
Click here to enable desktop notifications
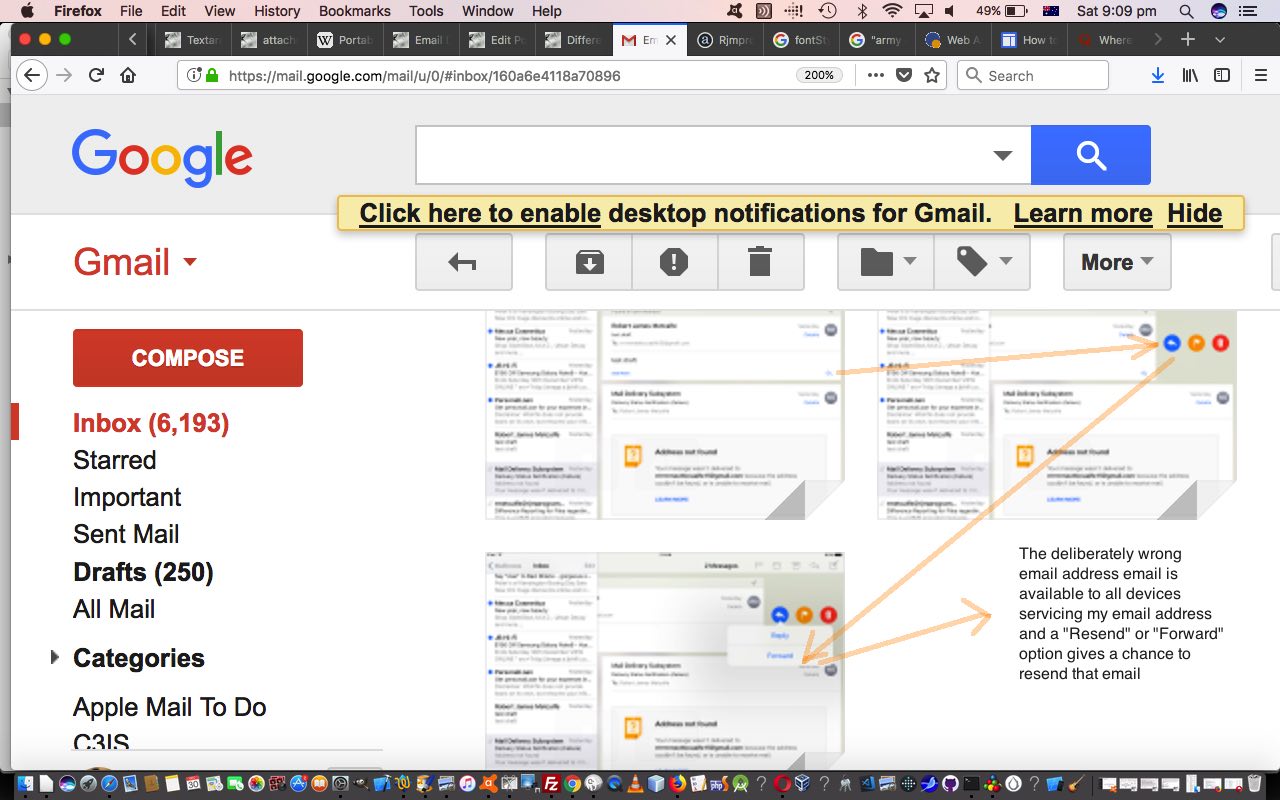[x=480, y=213]
